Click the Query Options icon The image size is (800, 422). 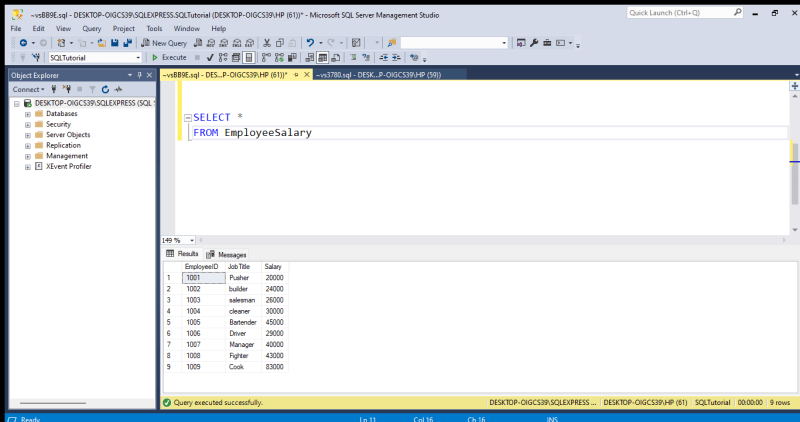pos(236,58)
